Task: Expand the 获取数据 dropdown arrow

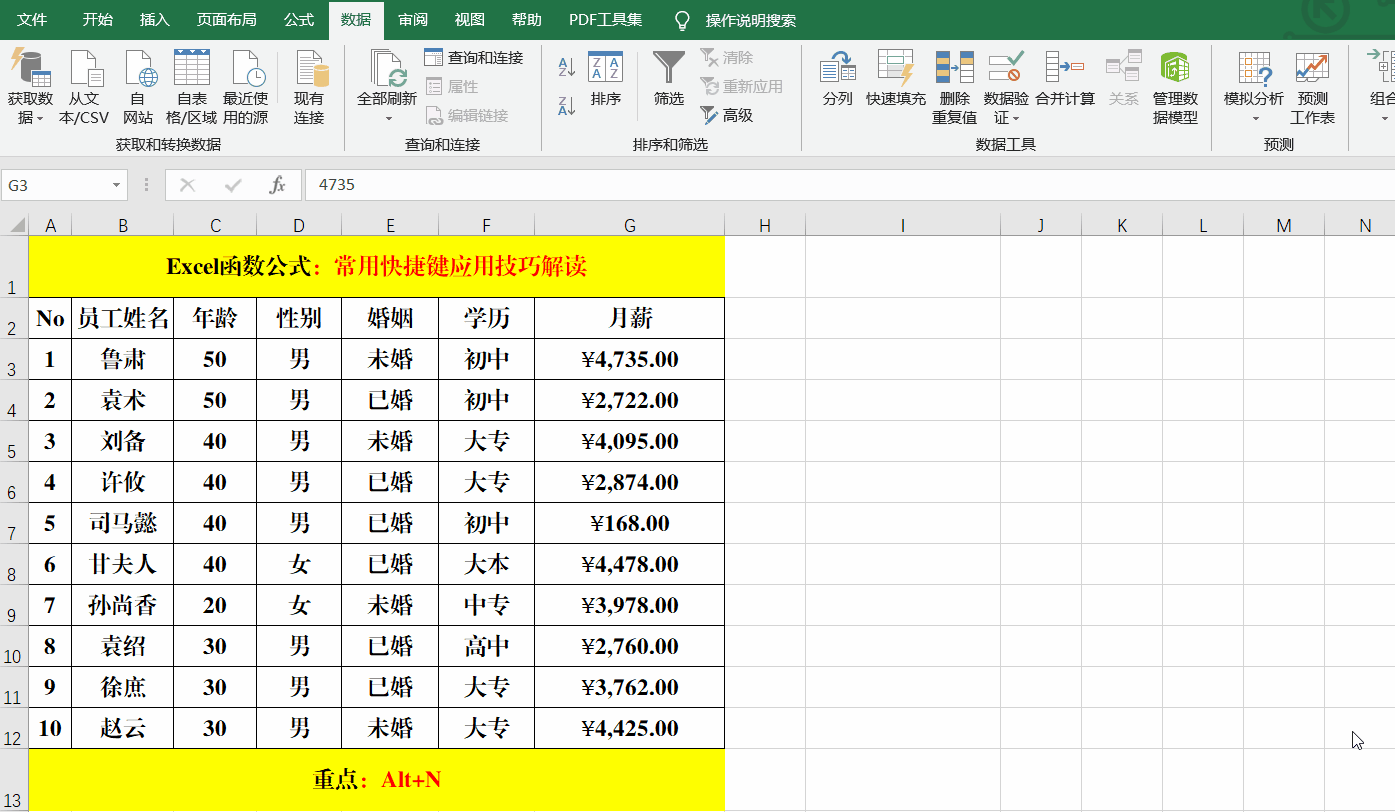Action: click(x=40, y=118)
